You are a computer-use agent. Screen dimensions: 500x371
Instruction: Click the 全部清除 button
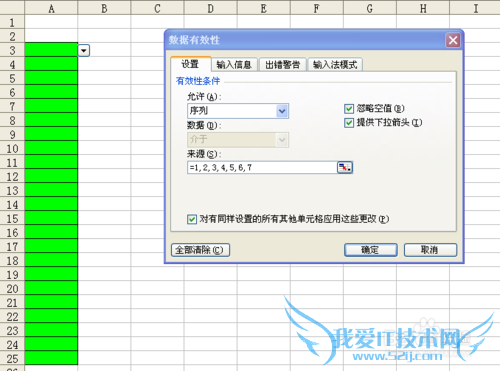[200, 250]
